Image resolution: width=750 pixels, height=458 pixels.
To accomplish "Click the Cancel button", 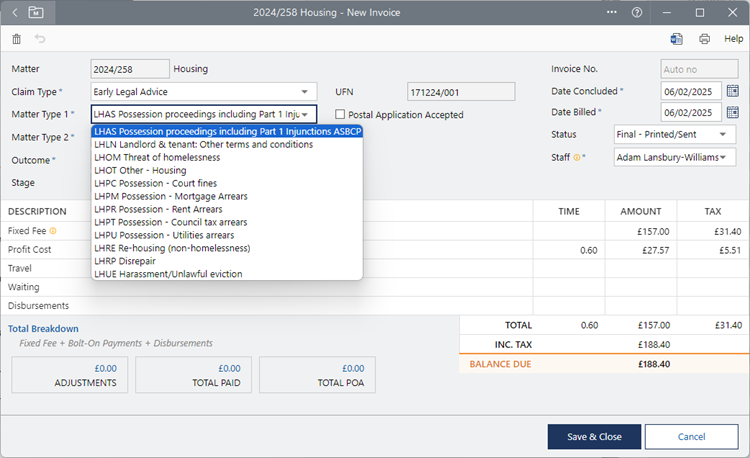I will tap(691, 437).
